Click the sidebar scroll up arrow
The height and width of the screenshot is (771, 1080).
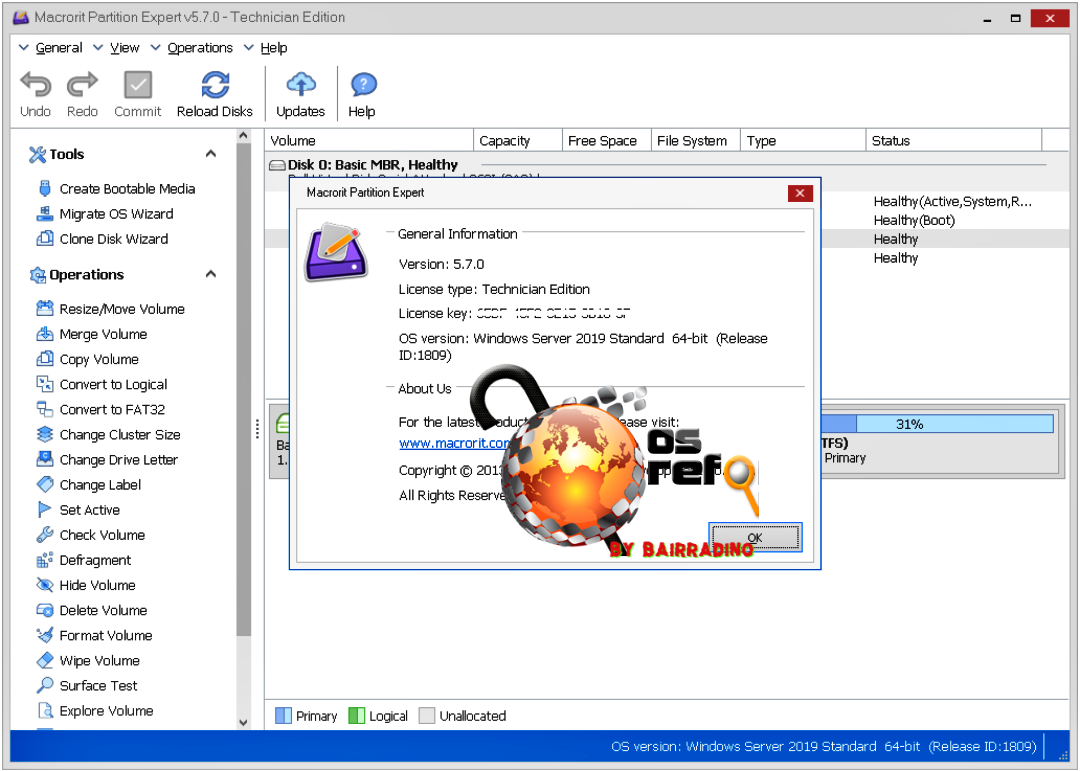[243, 136]
